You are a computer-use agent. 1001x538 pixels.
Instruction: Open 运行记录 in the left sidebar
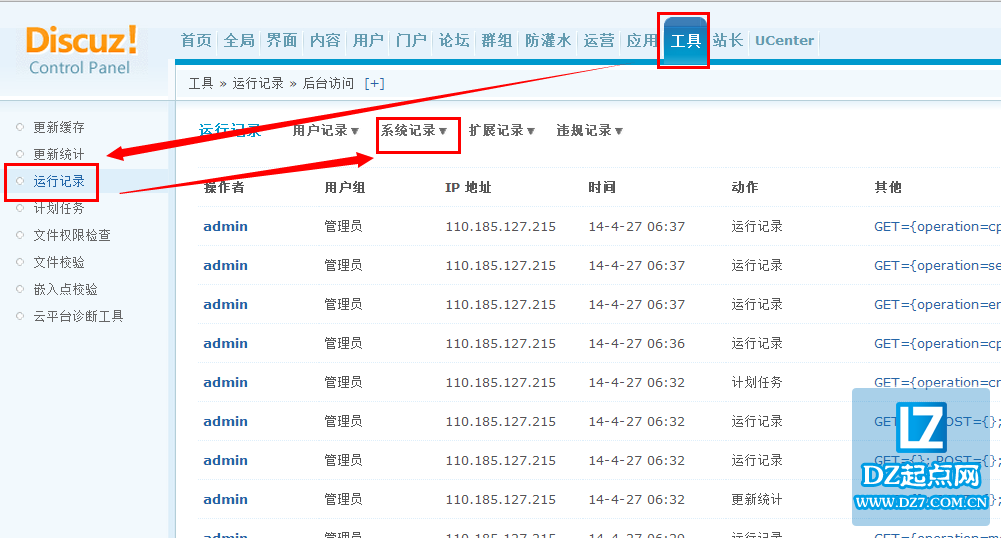coord(59,182)
